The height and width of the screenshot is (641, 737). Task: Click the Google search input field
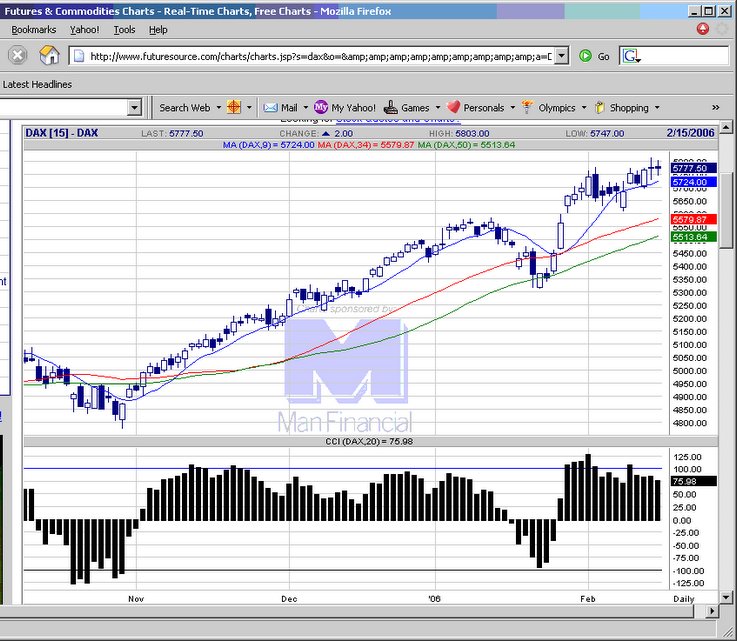click(x=685, y=56)
